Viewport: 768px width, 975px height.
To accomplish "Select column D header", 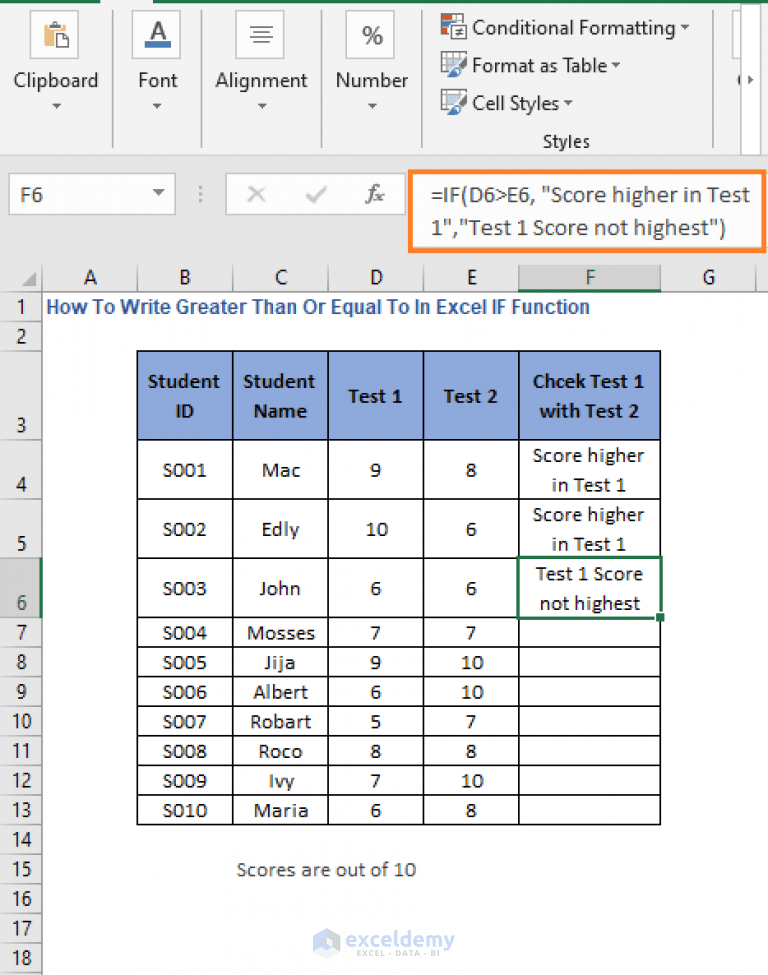I will 376,277.
